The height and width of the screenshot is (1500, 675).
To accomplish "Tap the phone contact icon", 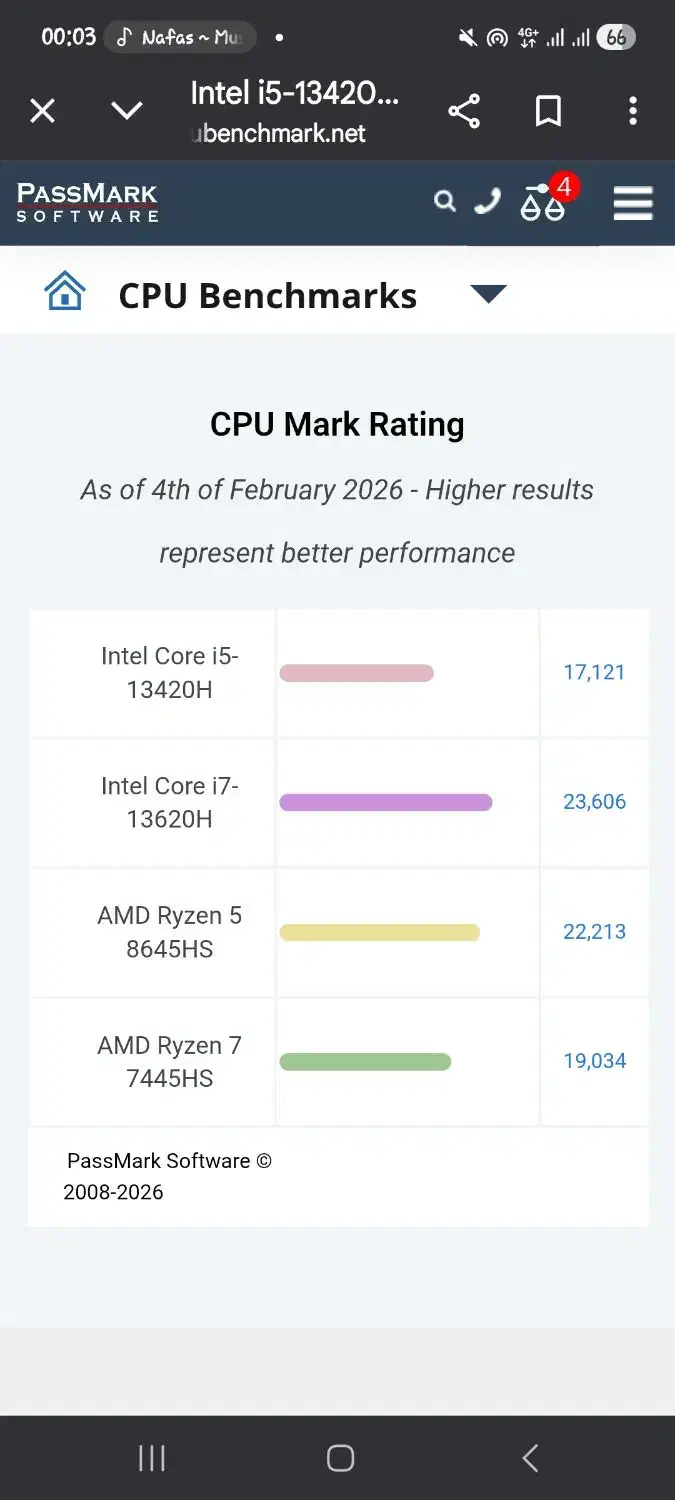I will point(488,202).
